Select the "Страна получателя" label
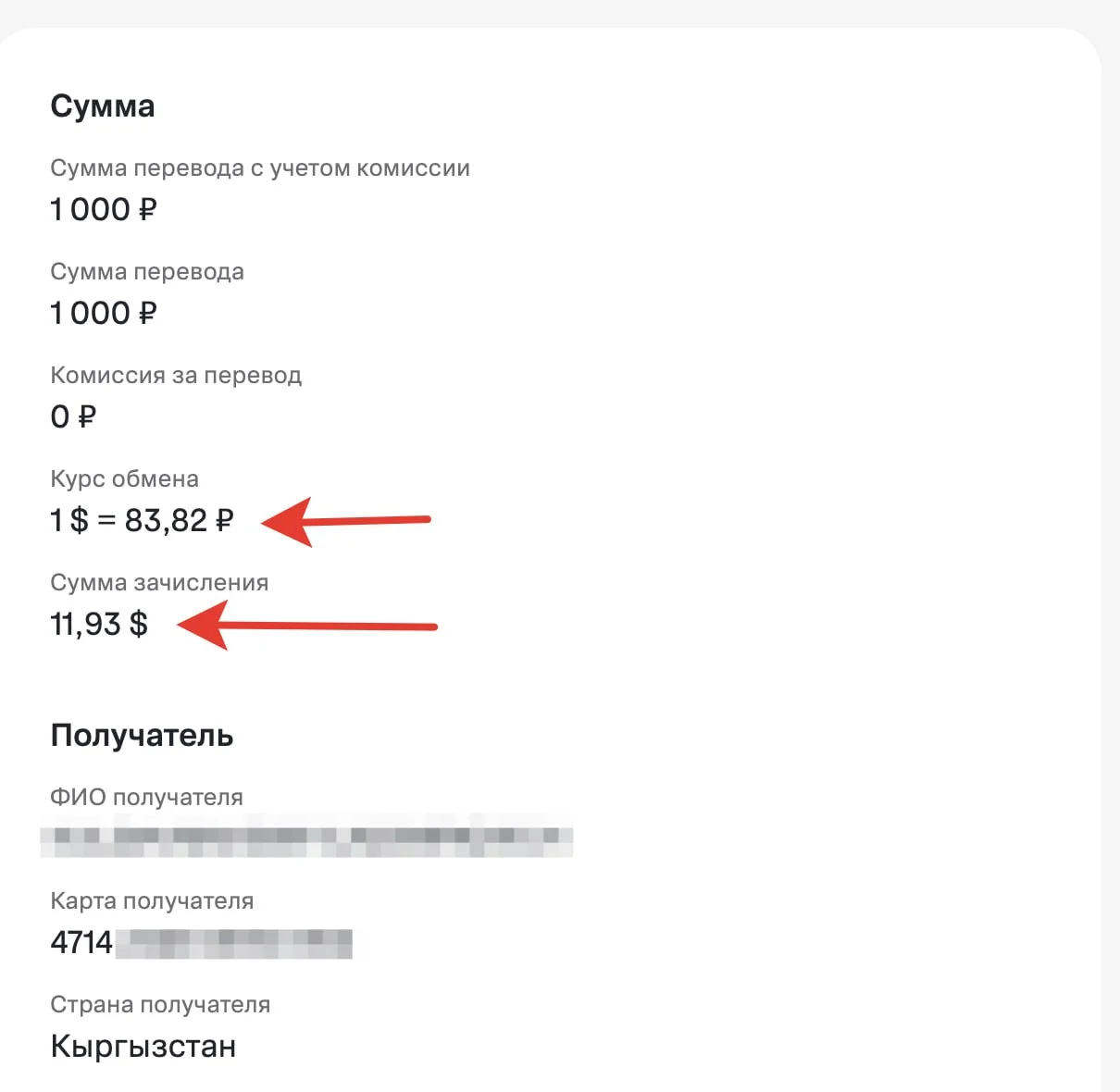The height and width of the screenshot is (1092, 1120). [x=160, y=1005]
